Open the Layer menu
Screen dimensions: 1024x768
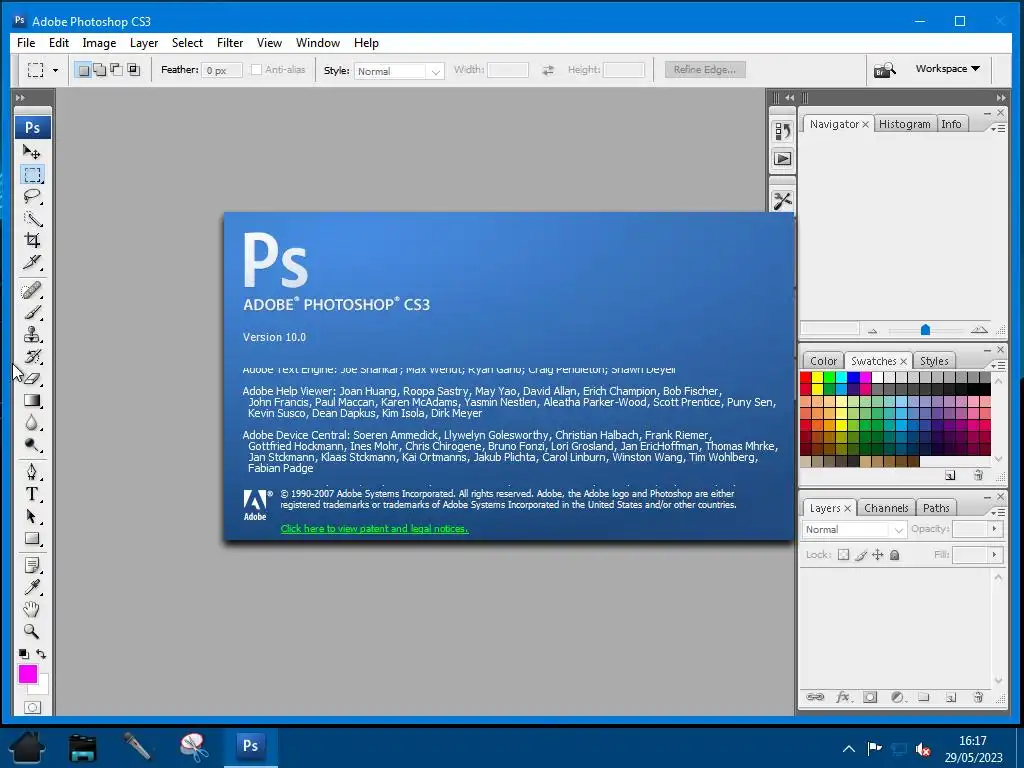[144, 43]
